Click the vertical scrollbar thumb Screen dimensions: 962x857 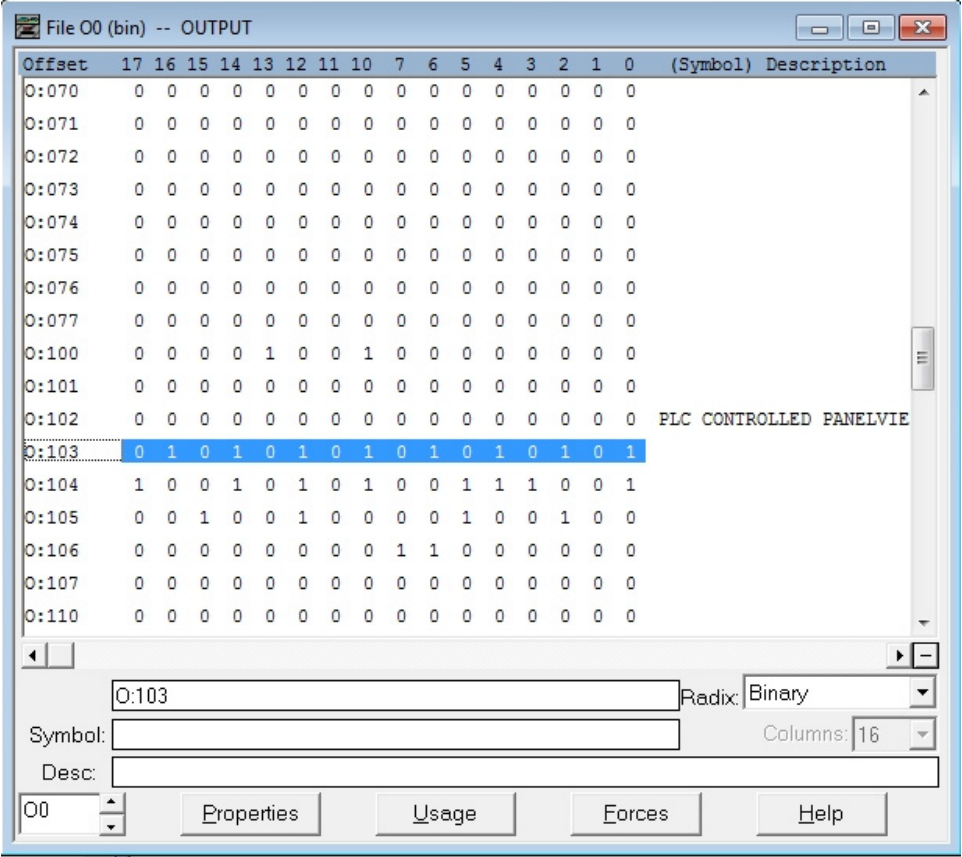click(x=923, y=358)
